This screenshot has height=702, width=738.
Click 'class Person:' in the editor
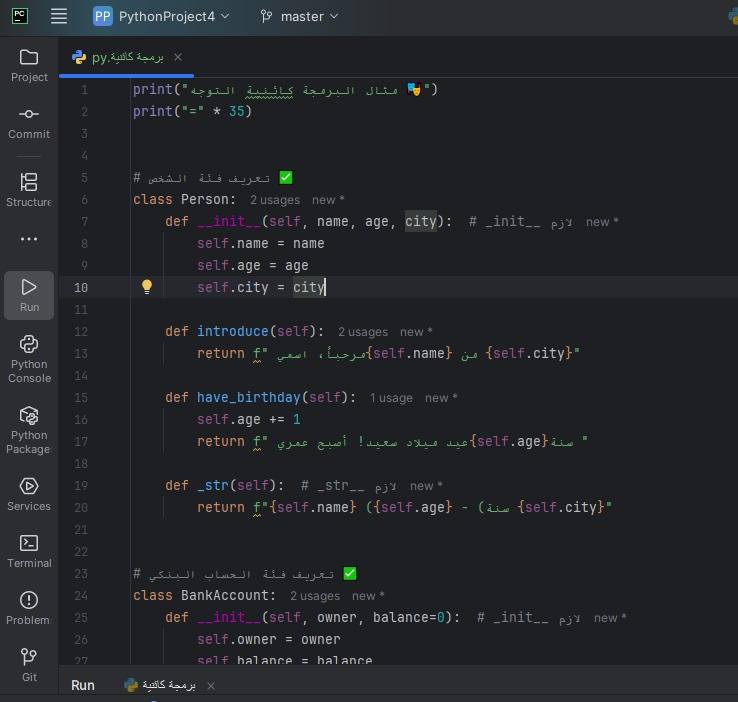click(x=184, y=199)
